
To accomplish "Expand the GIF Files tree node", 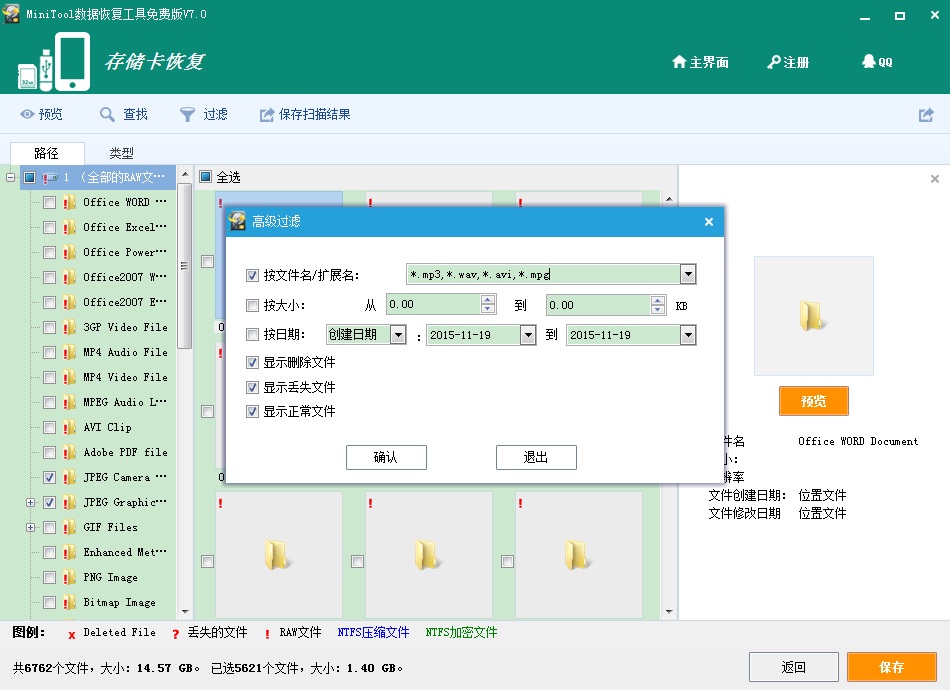I will (30, 528).
